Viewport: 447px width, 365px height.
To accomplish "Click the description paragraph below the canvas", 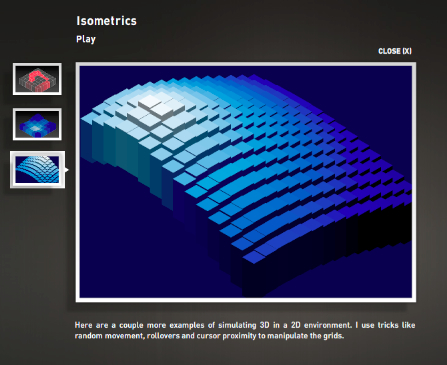I will 245,330.
